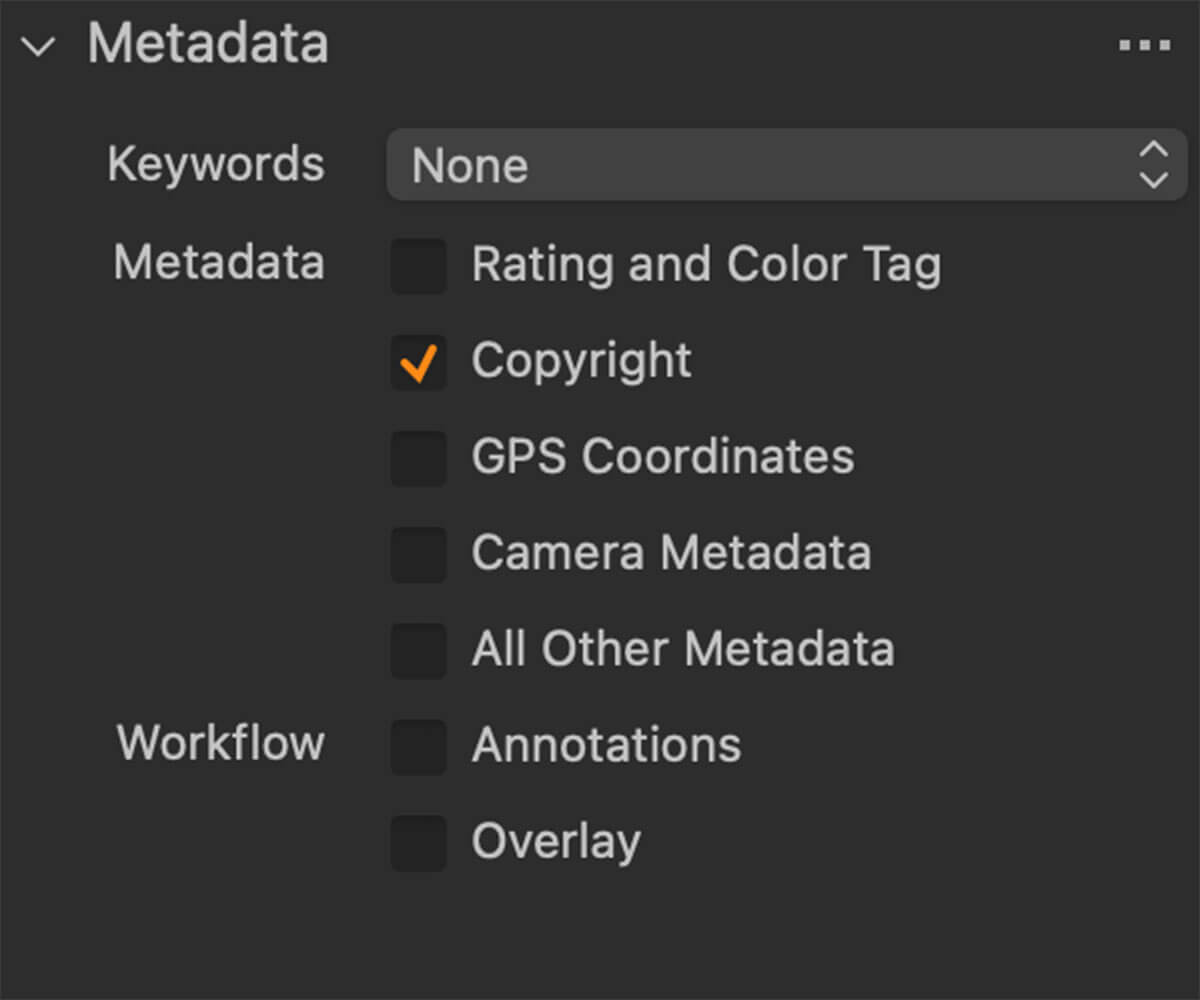The width and height of the screenshot is (1200, 1000).
Task: Click the All Other Metadata label text
Action: coord(683,650)
